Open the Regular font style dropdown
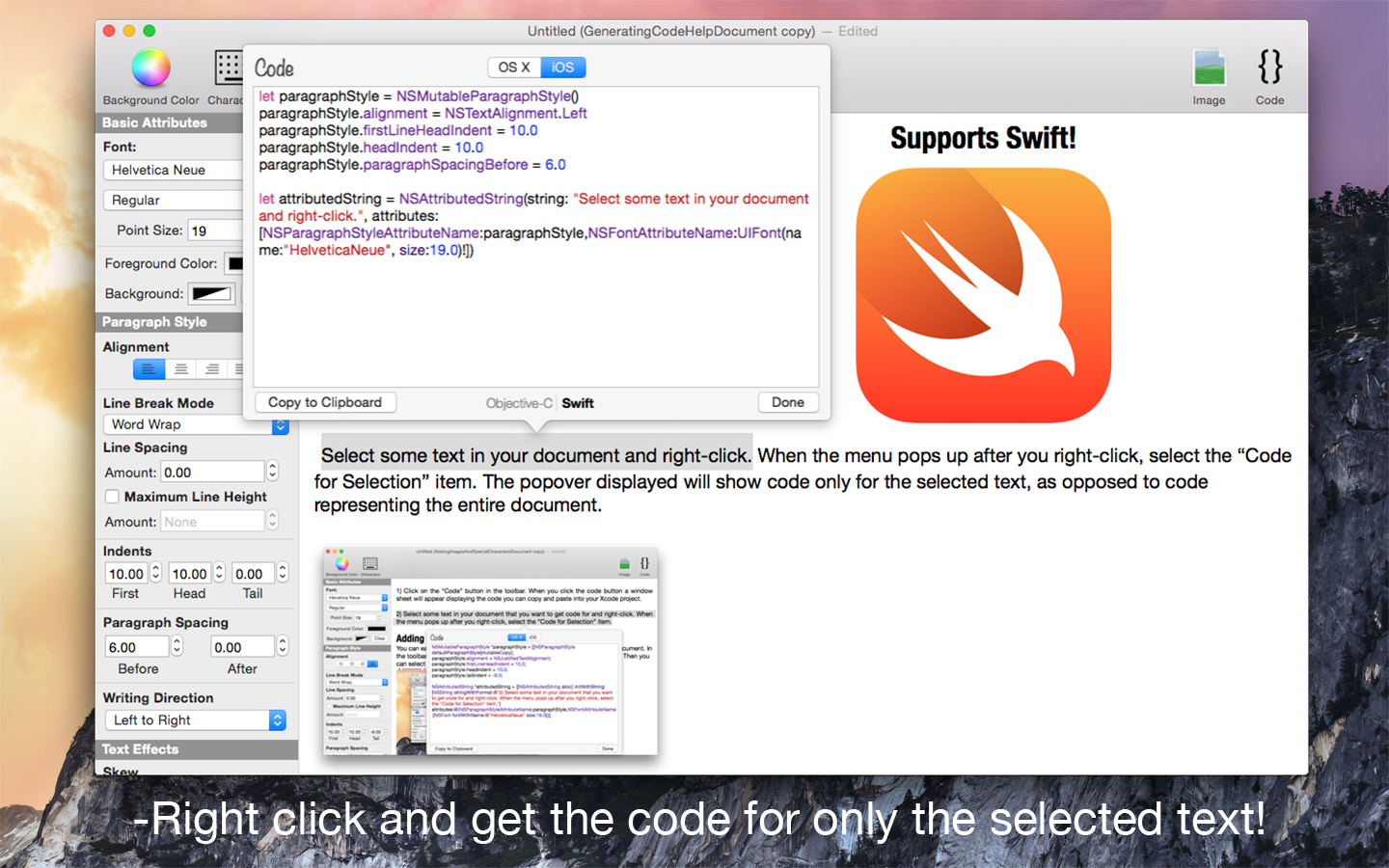 click(173, 200)
